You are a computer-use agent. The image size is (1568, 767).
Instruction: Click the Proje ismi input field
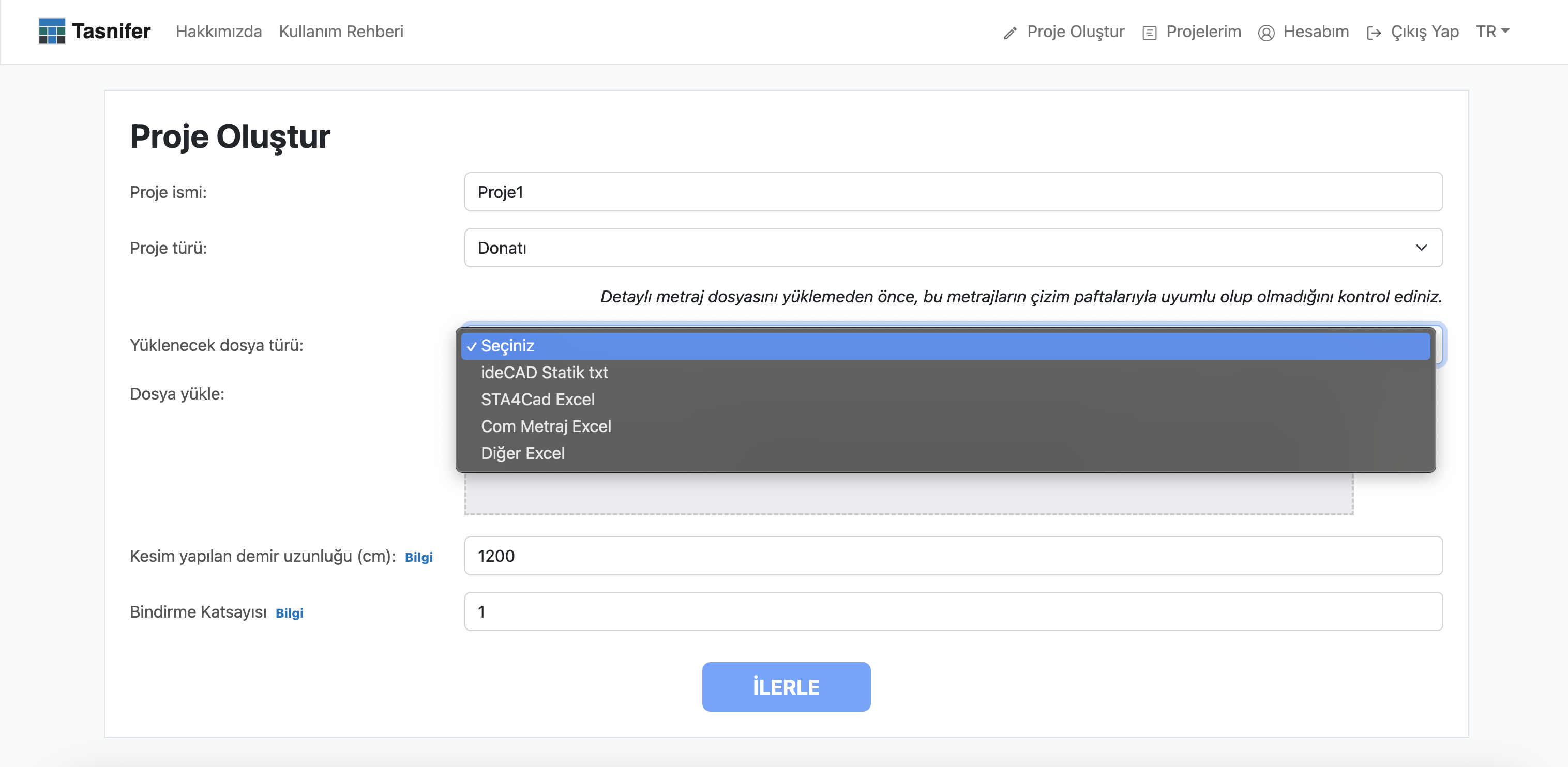(x=953, y=192)
